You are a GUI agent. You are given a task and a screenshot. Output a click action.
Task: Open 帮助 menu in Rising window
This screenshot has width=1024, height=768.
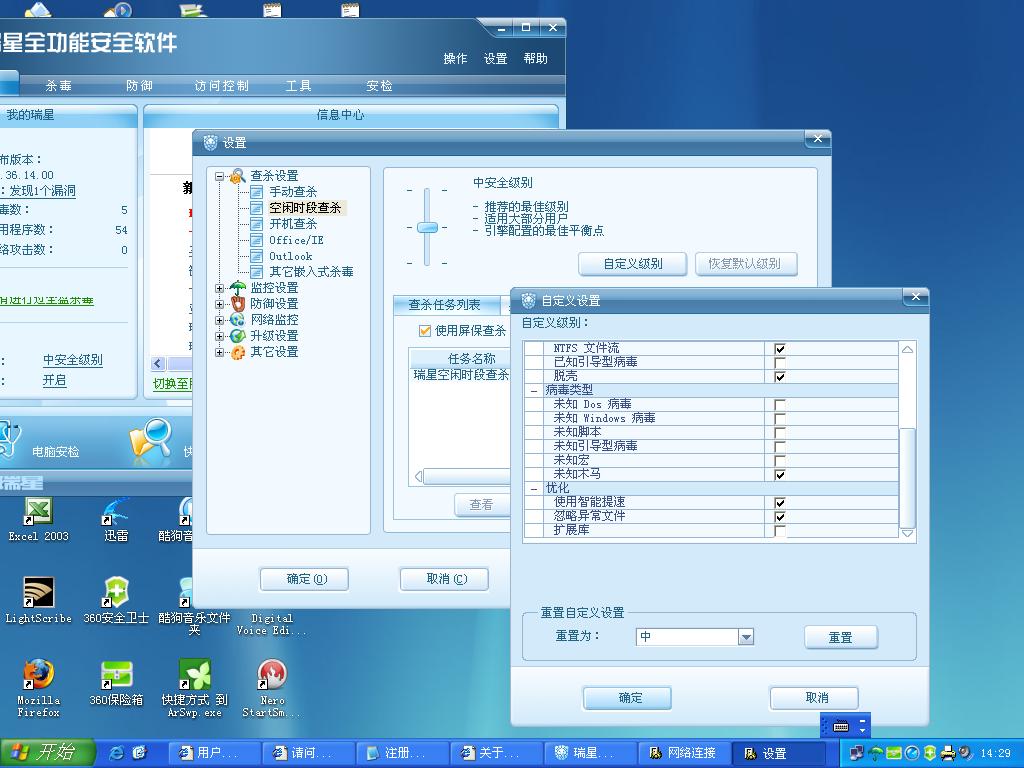pos(536,59)
